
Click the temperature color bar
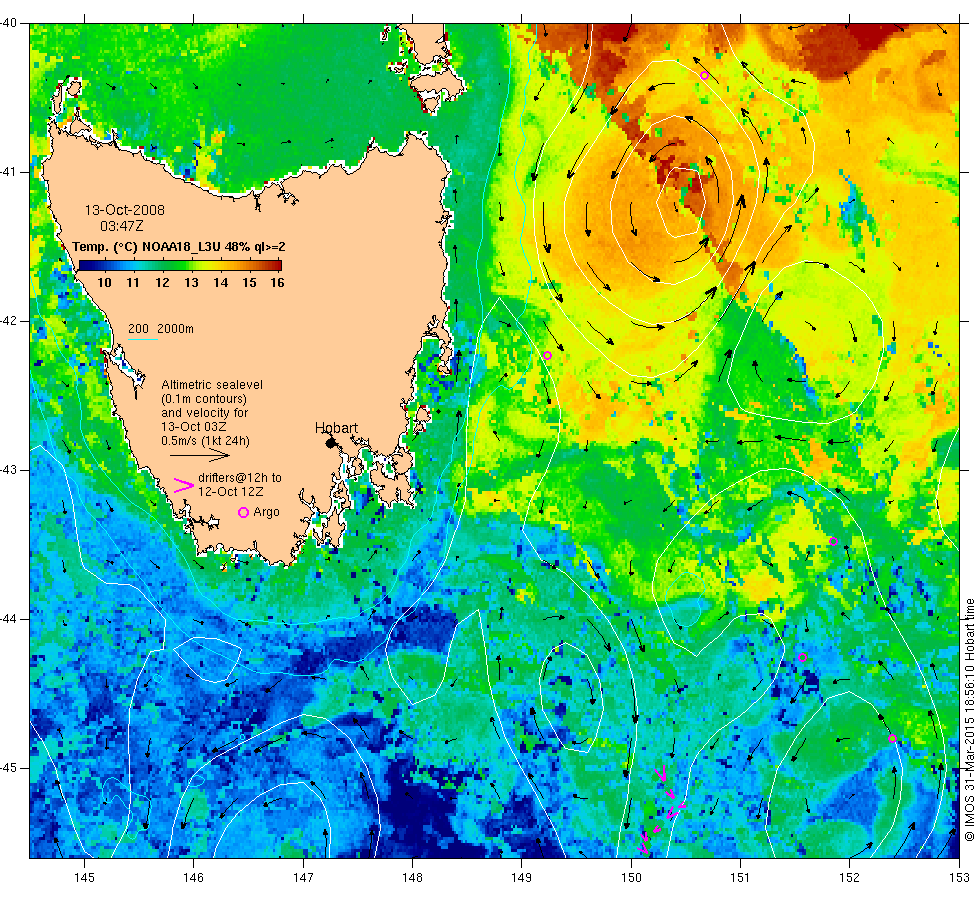(180, 266)
